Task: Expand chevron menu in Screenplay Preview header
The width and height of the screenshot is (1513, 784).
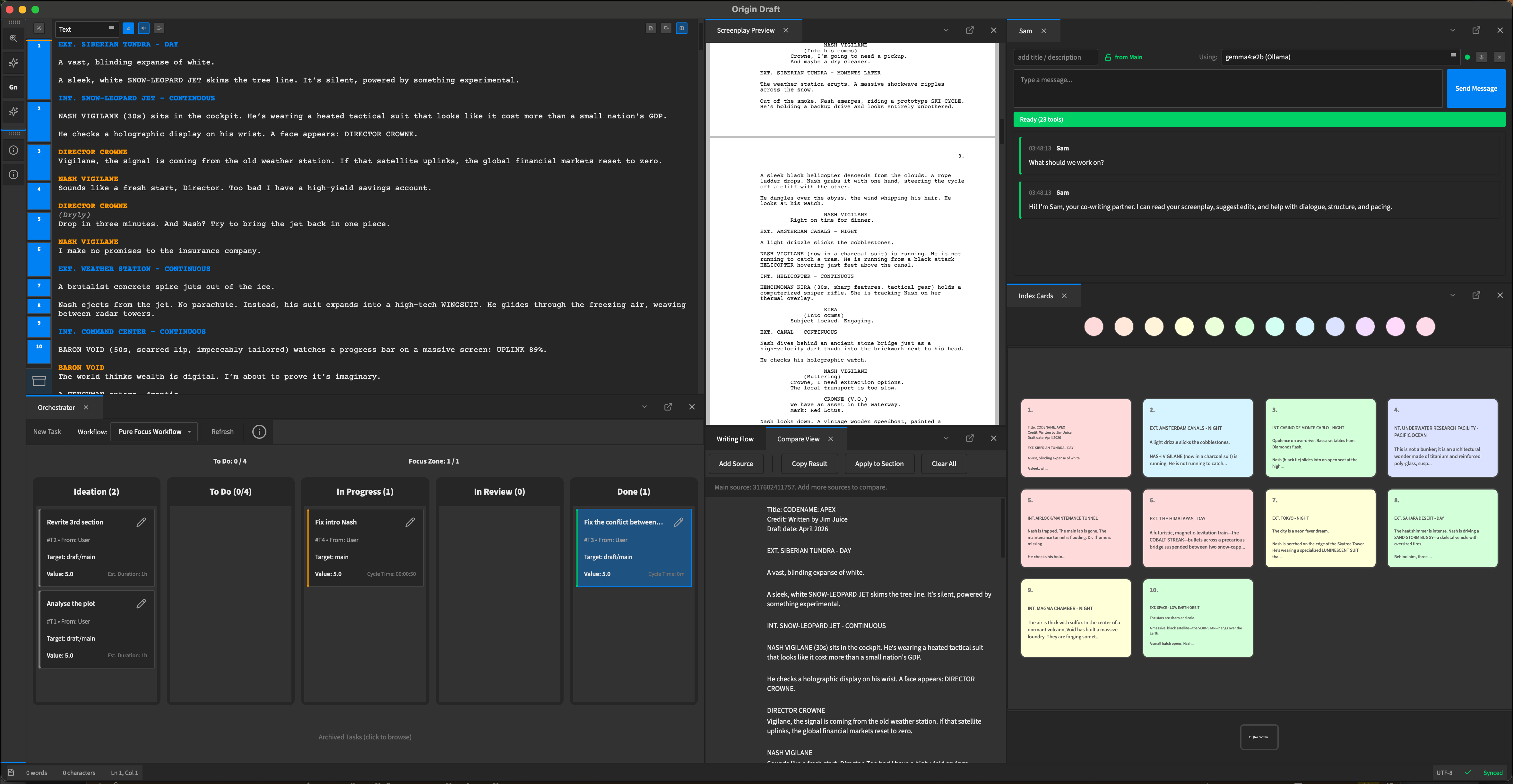Action: pos(946,30)
